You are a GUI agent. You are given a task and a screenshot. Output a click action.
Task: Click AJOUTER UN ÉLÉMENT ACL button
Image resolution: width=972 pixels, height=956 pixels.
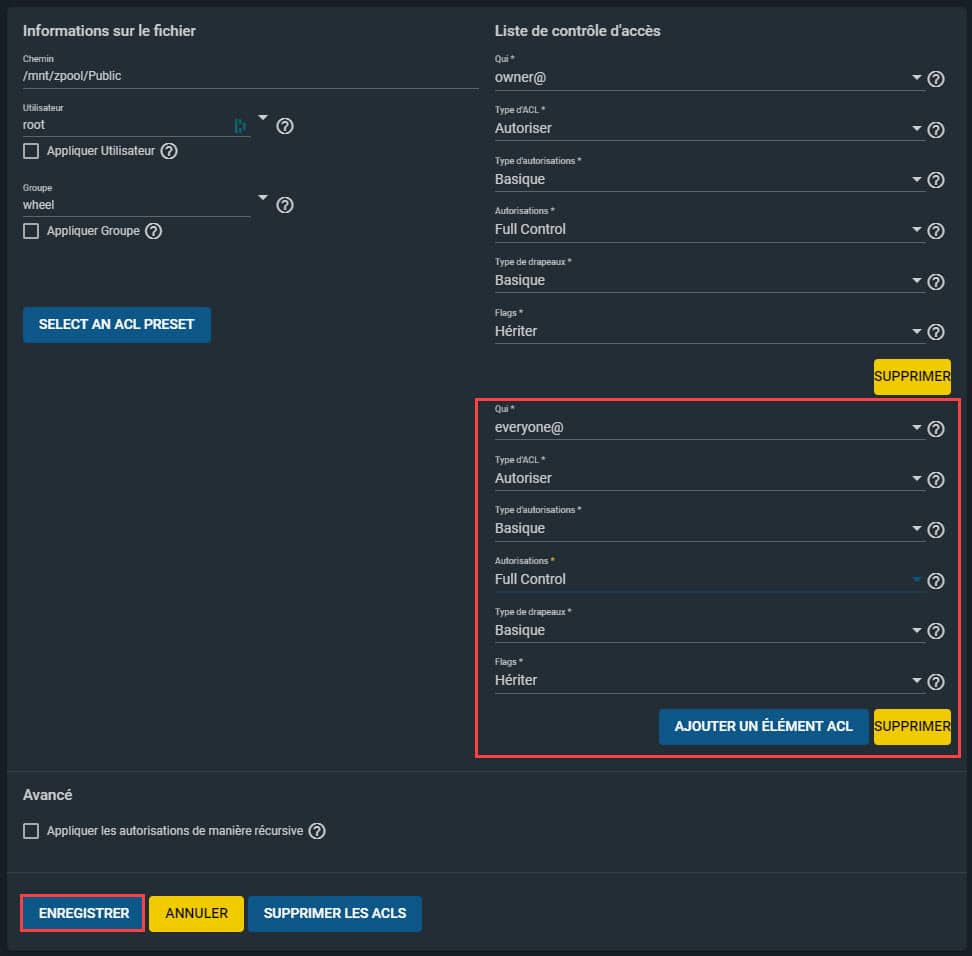pos(763,727)
